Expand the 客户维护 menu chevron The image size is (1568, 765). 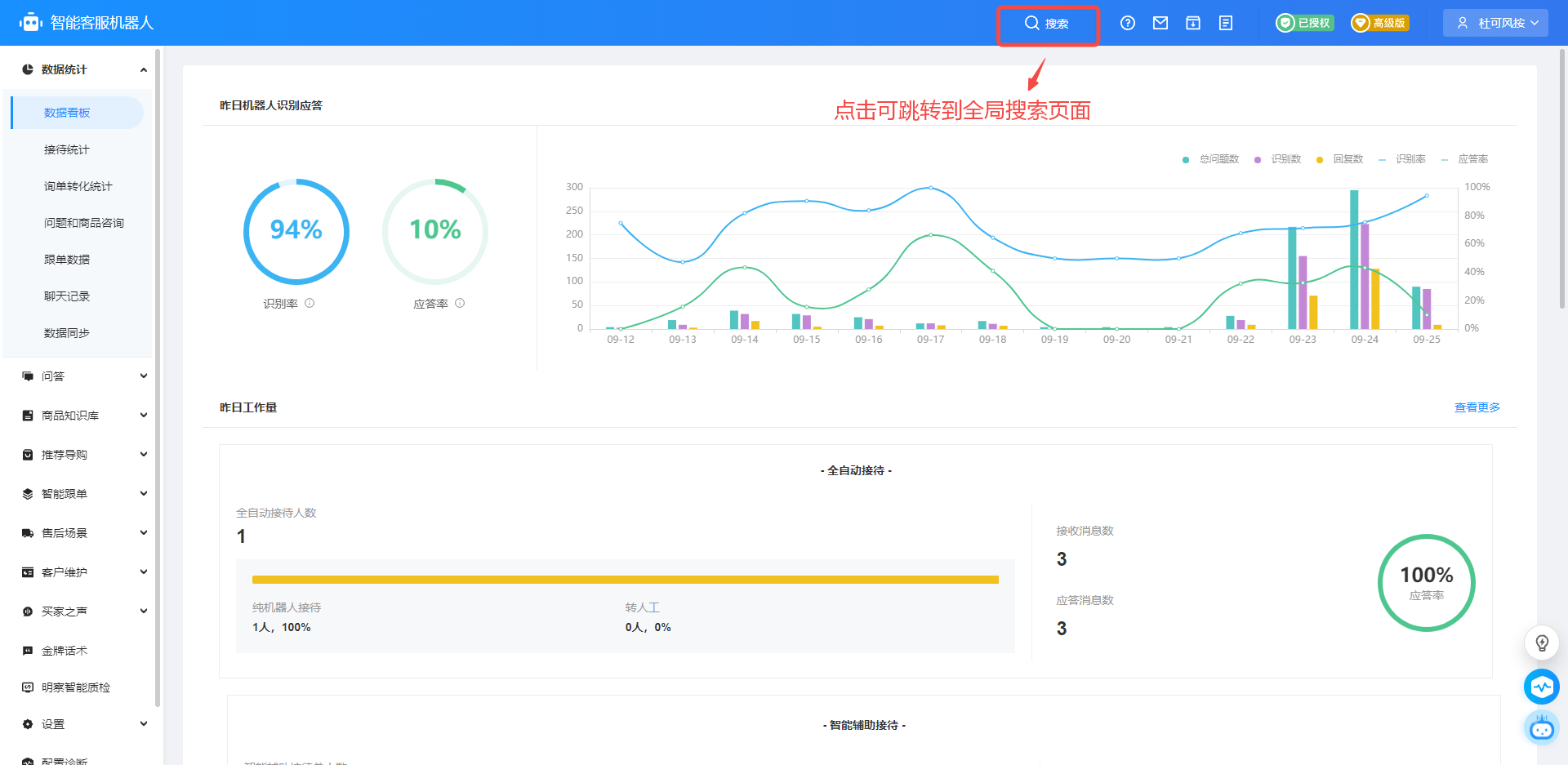pyautogui.click(x=144, y=572)
